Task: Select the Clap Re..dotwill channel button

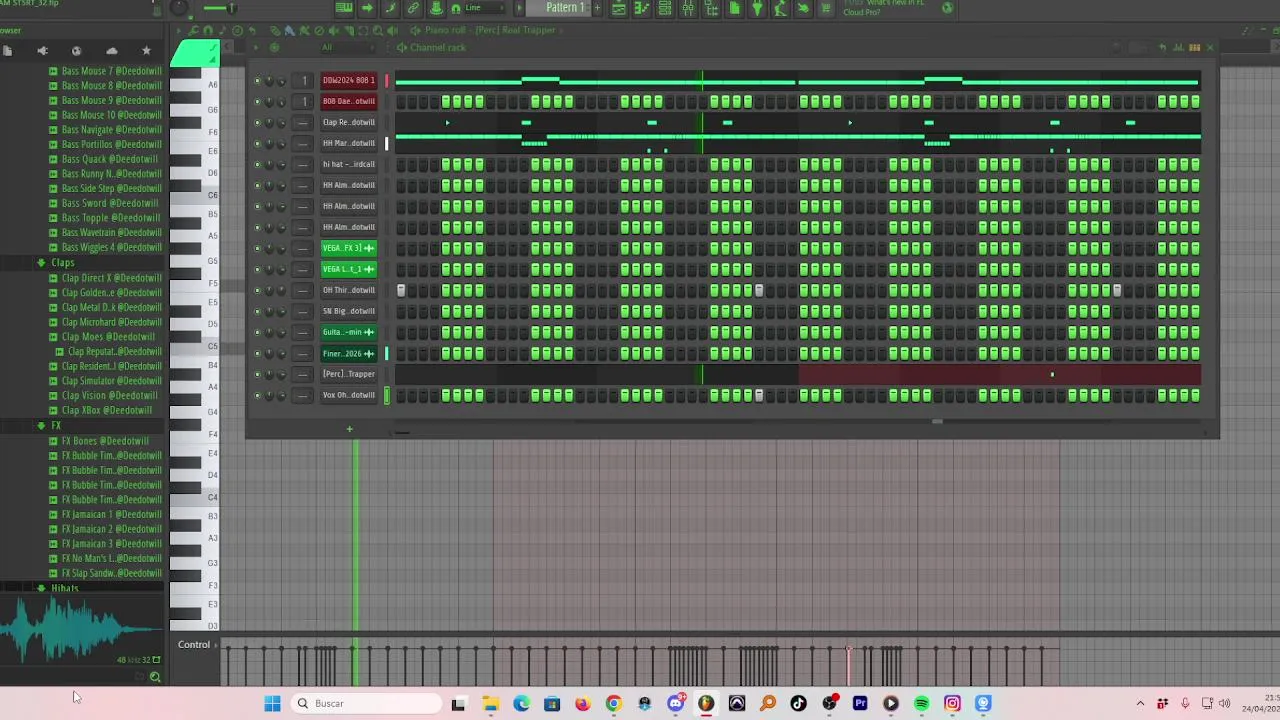Action: tap(348, 122)
